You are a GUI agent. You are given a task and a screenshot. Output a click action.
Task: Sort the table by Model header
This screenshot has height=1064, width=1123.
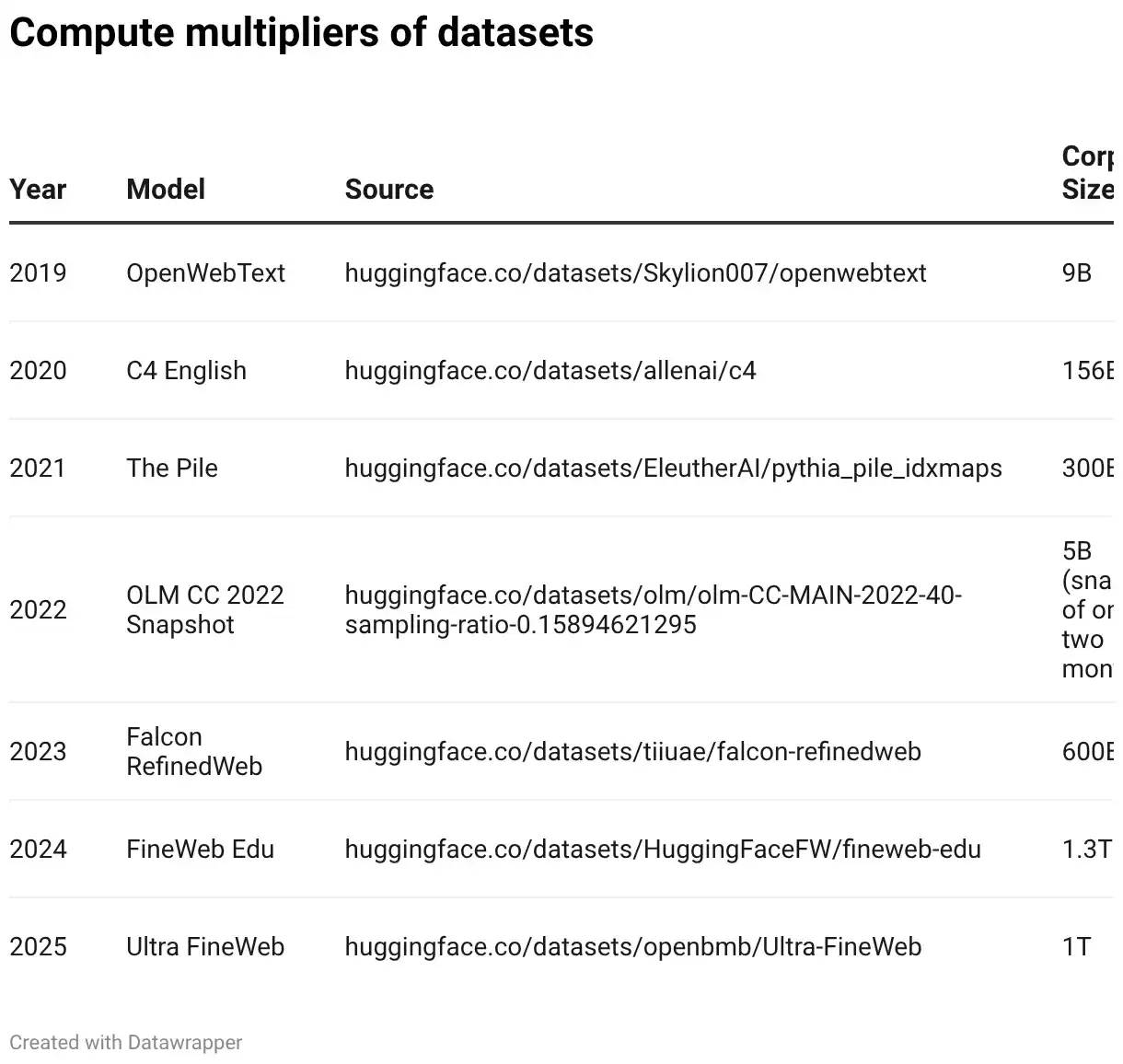pyautogui.click(x=166, y=190)
